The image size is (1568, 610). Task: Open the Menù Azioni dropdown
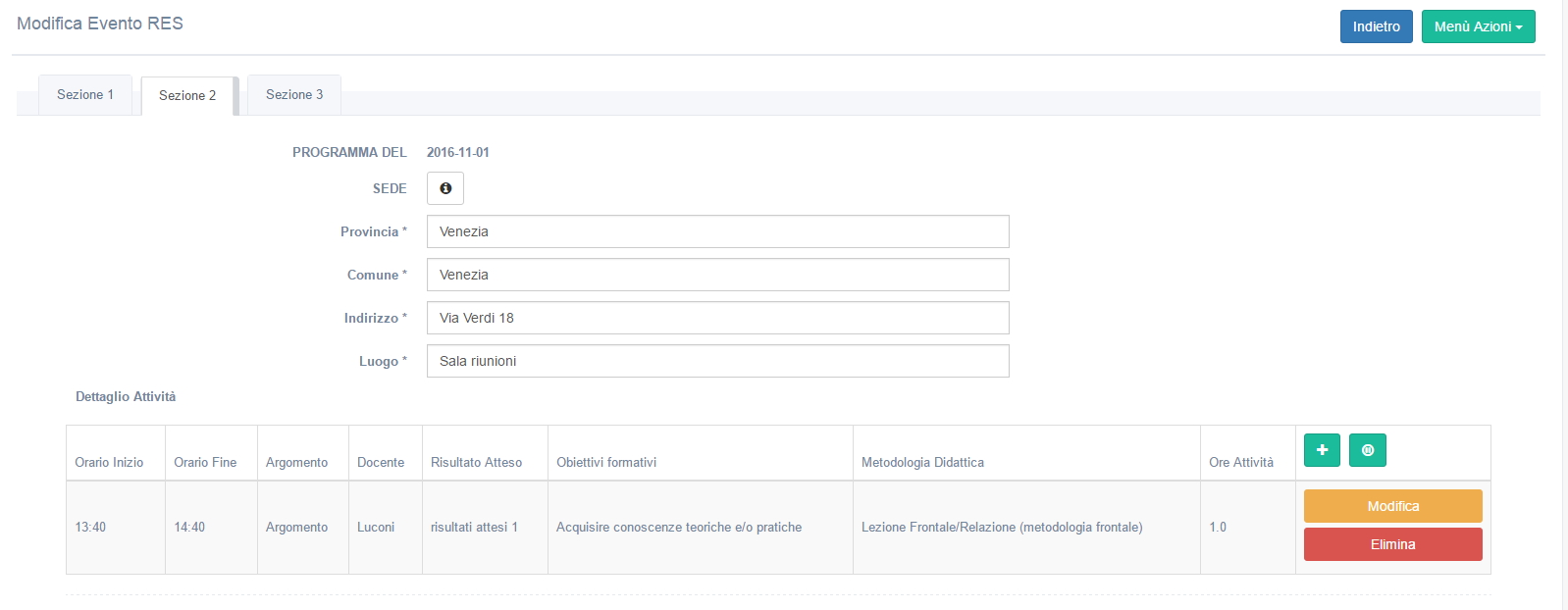pos(1478,26)
